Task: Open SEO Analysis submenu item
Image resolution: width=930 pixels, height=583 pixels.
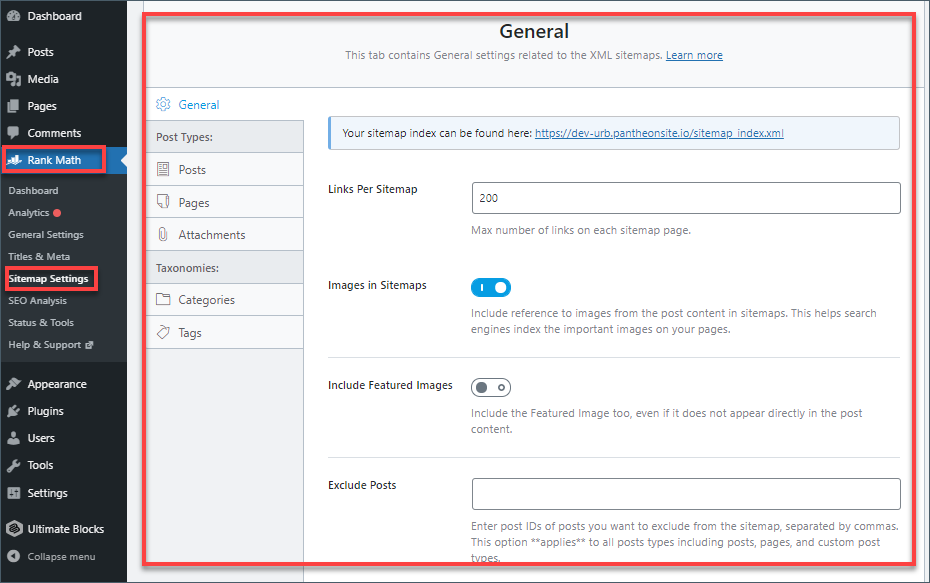Action: click(37, 300)
